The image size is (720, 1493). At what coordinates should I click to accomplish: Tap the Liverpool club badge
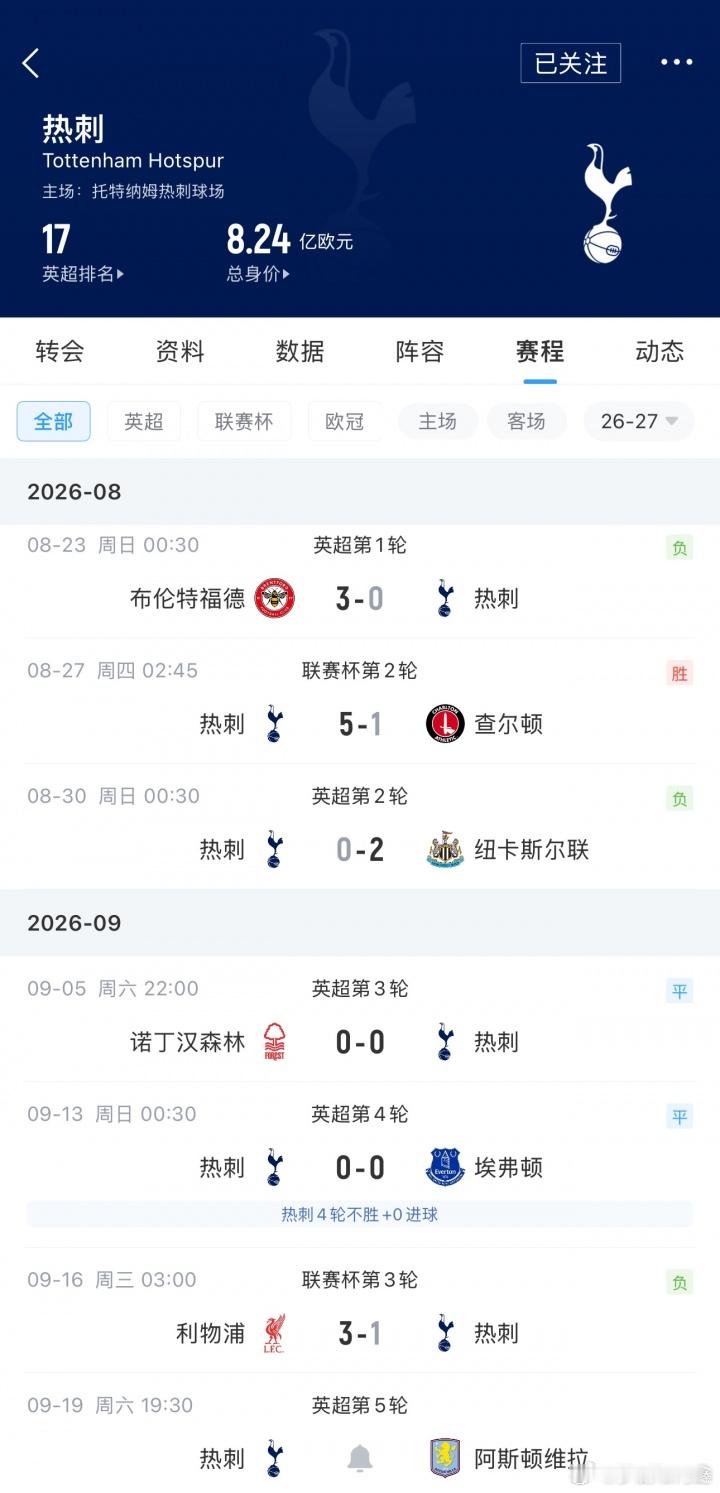click(274, 1333)
